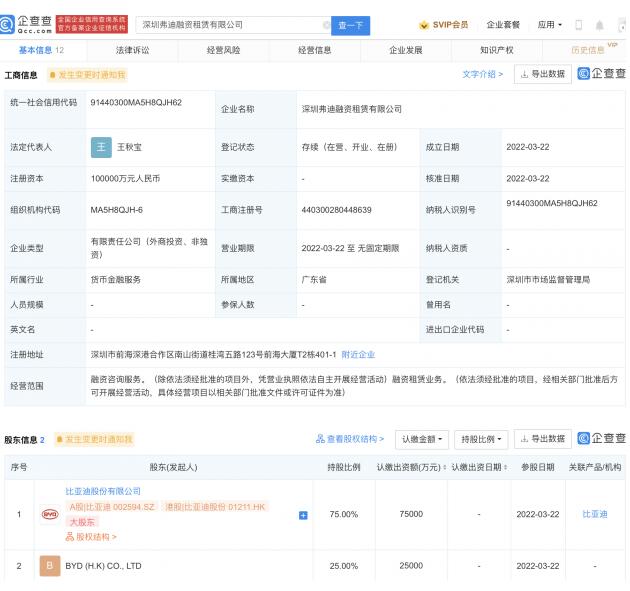Viewport: 630px width, 591px height.
Task: Click 导出数据 in the 工商信息 section
Action: click(x=543, y=74)
